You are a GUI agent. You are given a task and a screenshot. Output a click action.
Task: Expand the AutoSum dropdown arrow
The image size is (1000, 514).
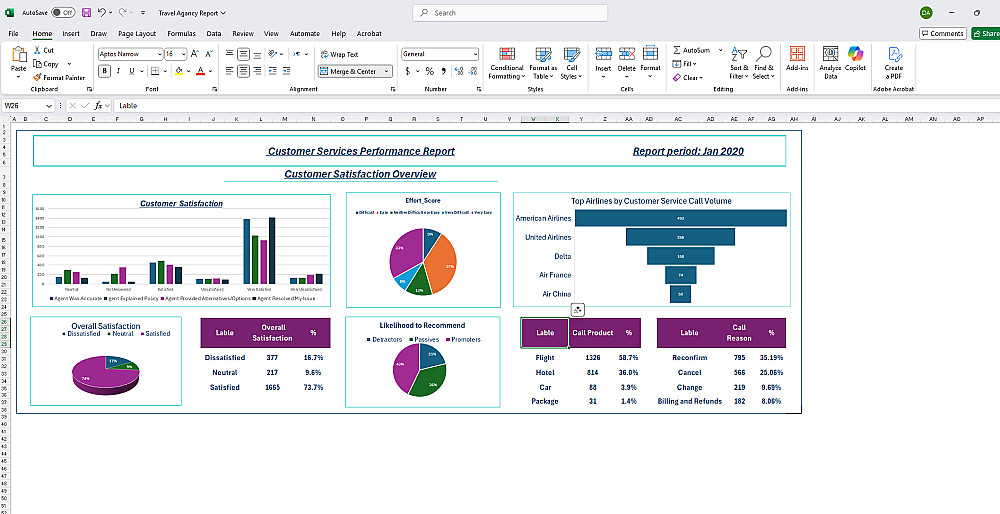[720, 50]
